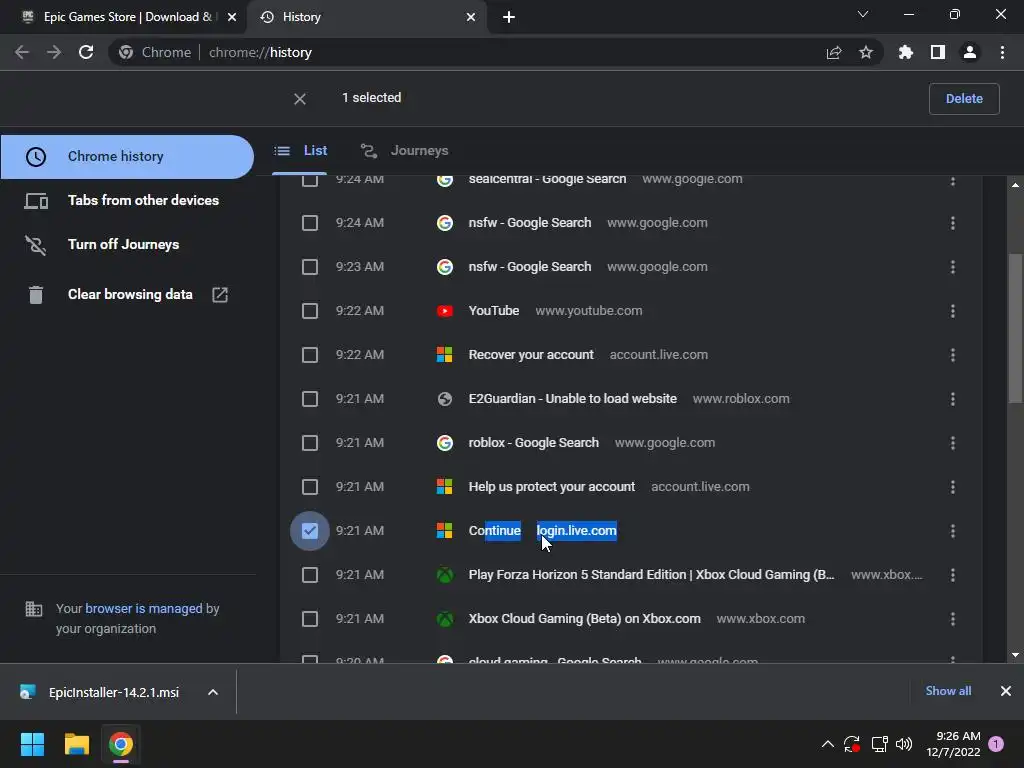Close the History tab
Screen dimensions: 1024x768
pyautogui.click(x=471, y=17)
